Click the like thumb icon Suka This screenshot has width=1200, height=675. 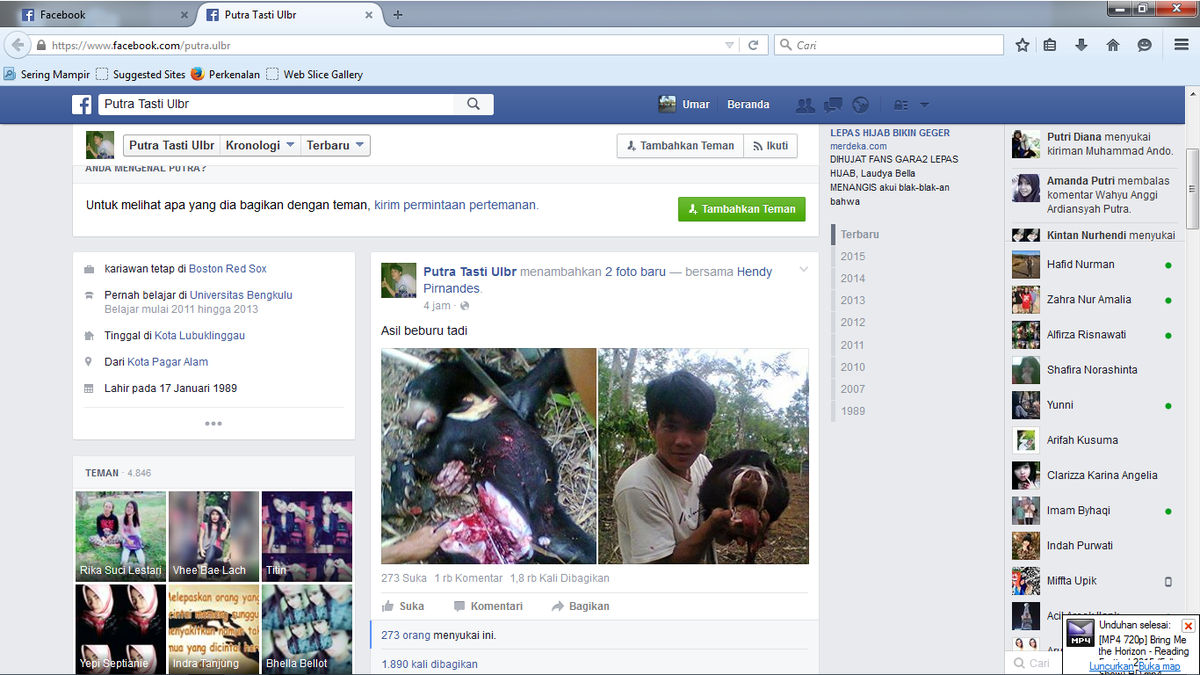pyautogui.click(x=403, y=606)
